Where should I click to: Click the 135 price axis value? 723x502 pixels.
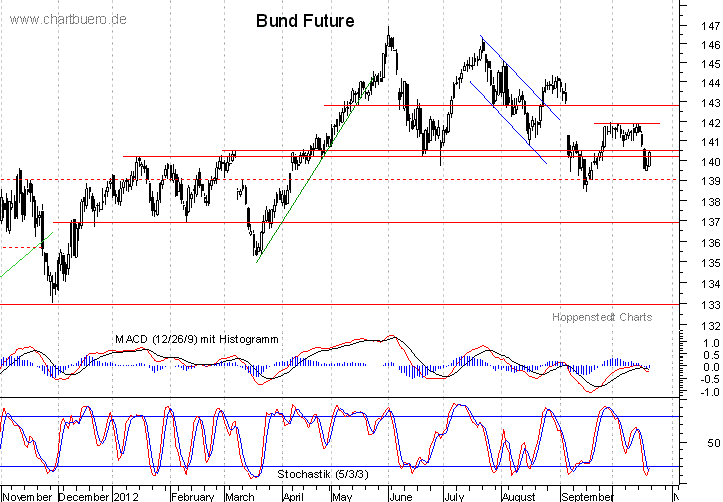(710, 263)
